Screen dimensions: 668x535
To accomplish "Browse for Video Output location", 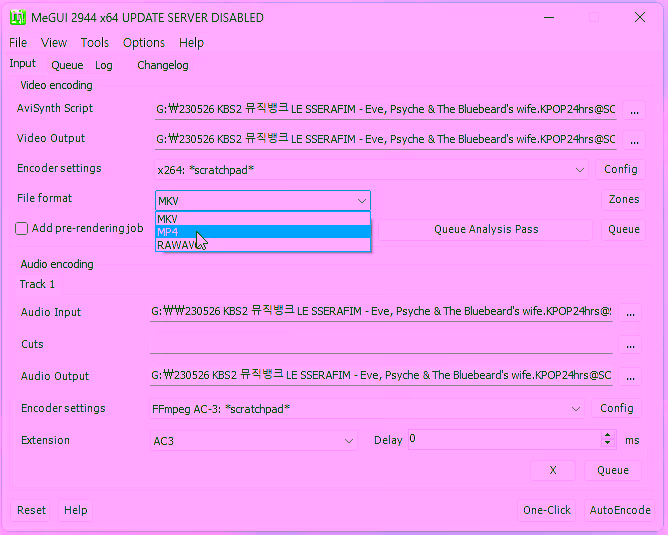I will [x=634, y=140].
